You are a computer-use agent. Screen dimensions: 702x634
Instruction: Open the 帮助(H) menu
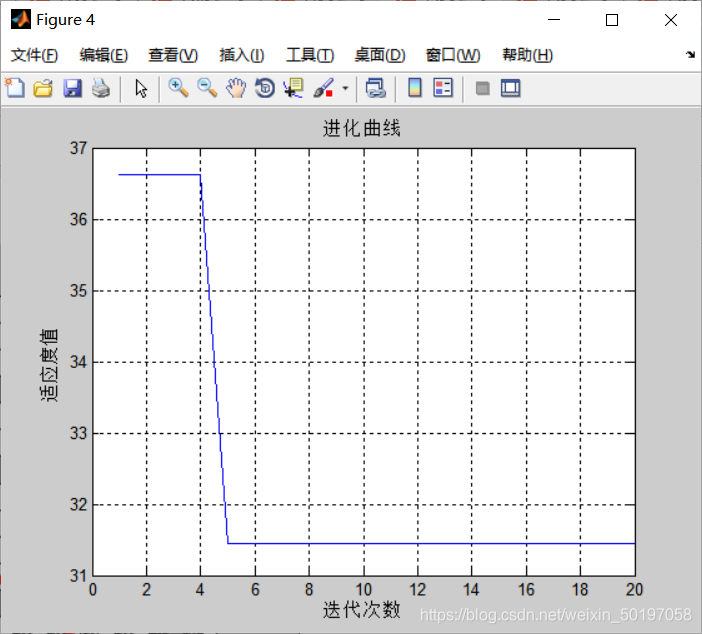click(527, 55)
